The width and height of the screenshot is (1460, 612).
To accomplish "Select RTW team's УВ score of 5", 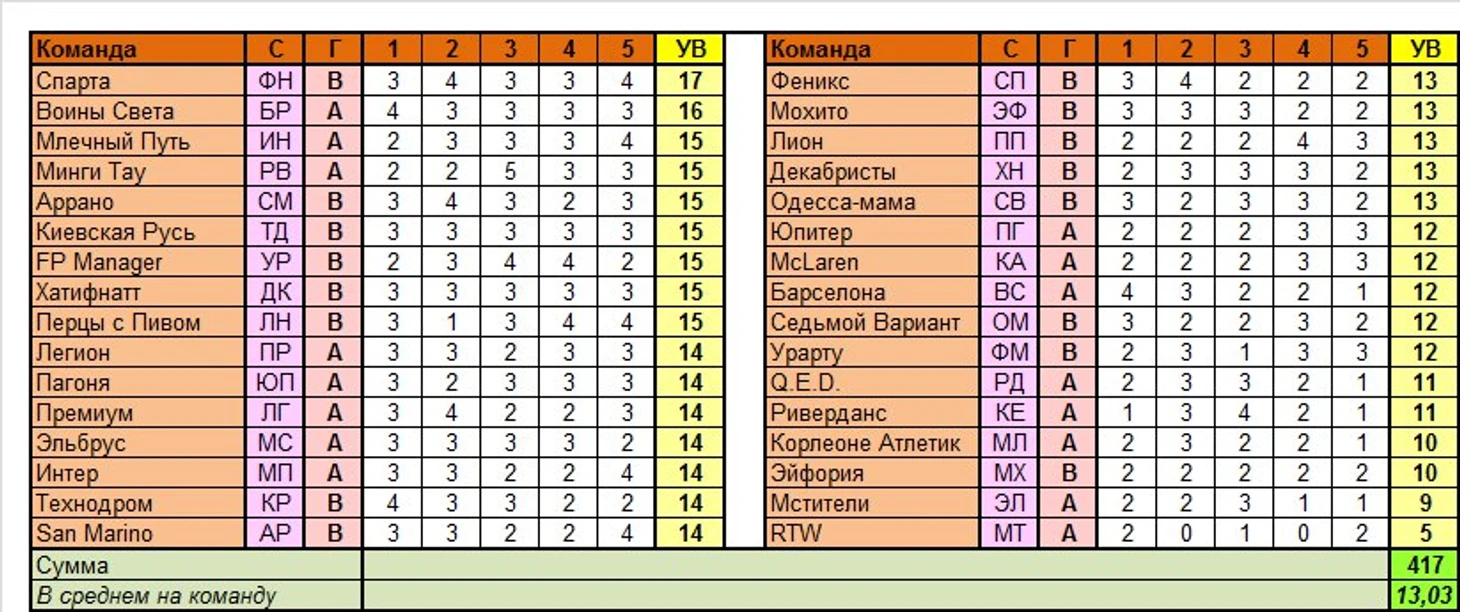I will (1424, 533).
